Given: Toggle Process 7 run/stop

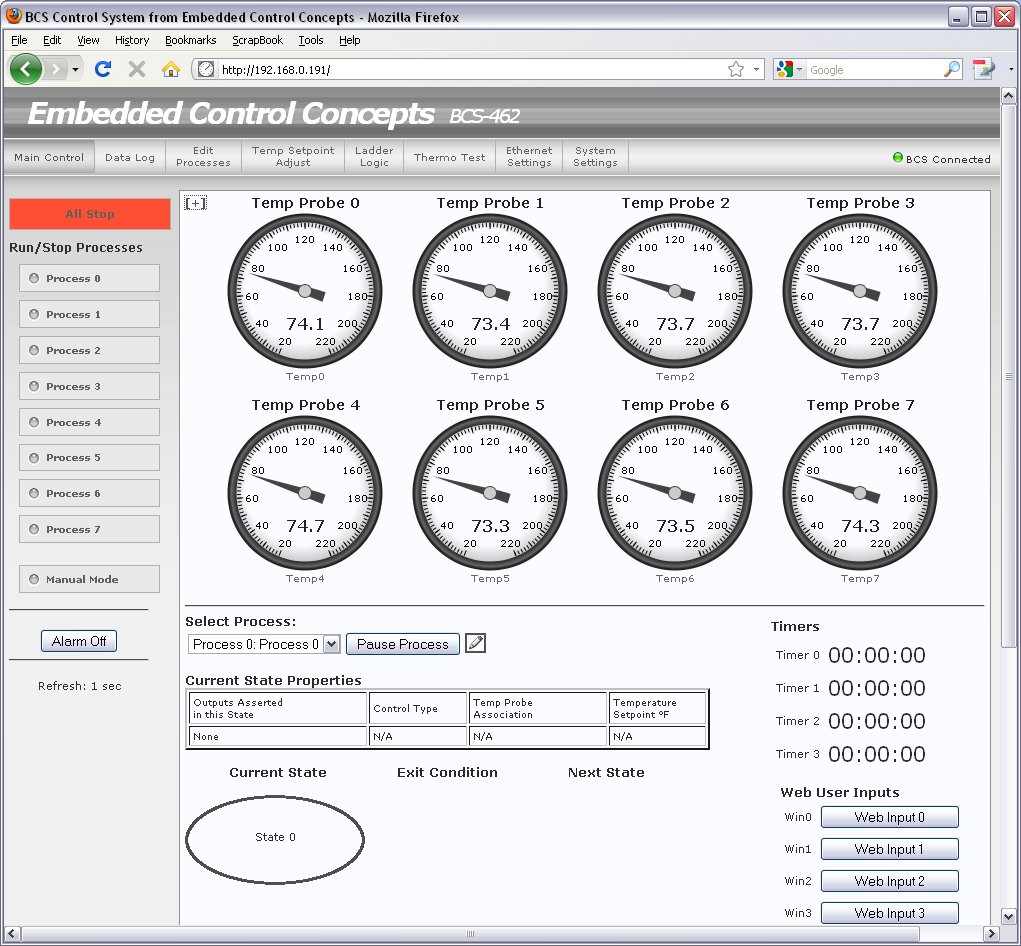Looking at the screenshot, I should pos(89,529).
